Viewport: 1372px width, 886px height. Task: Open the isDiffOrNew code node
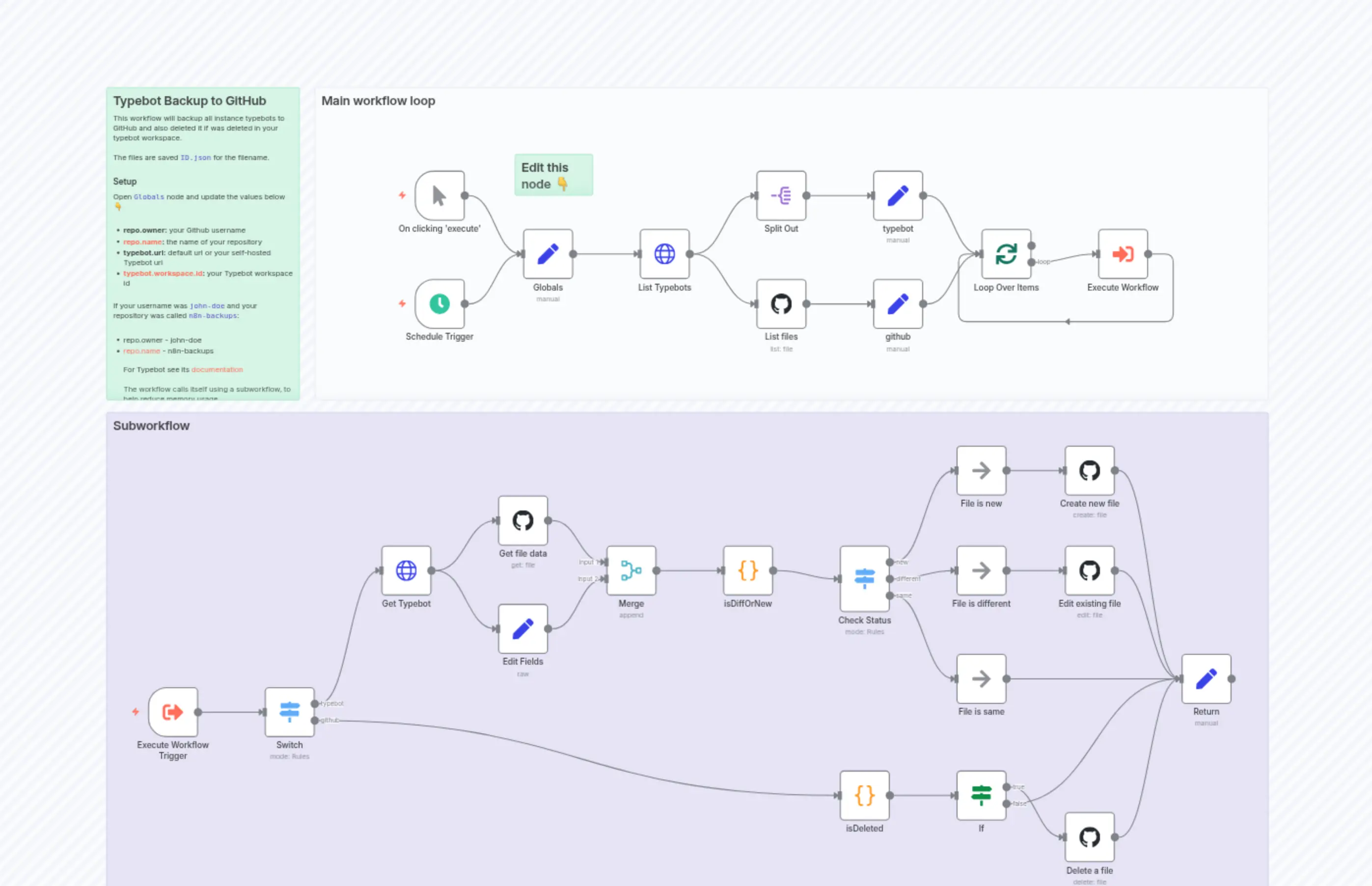[x=748, y=571]
